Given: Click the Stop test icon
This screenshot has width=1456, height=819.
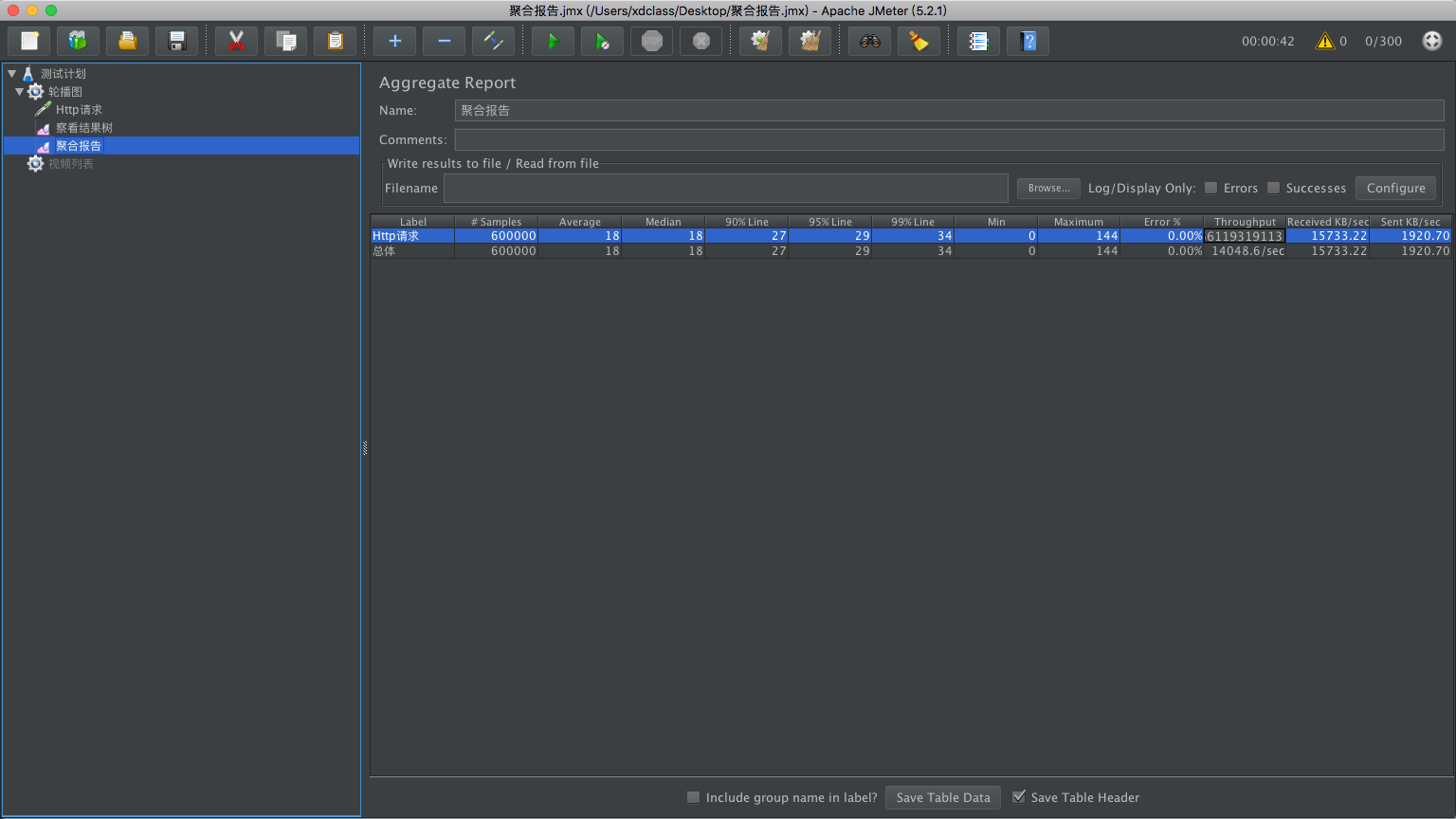Looking at the screenshot, I should coord(651,41).
